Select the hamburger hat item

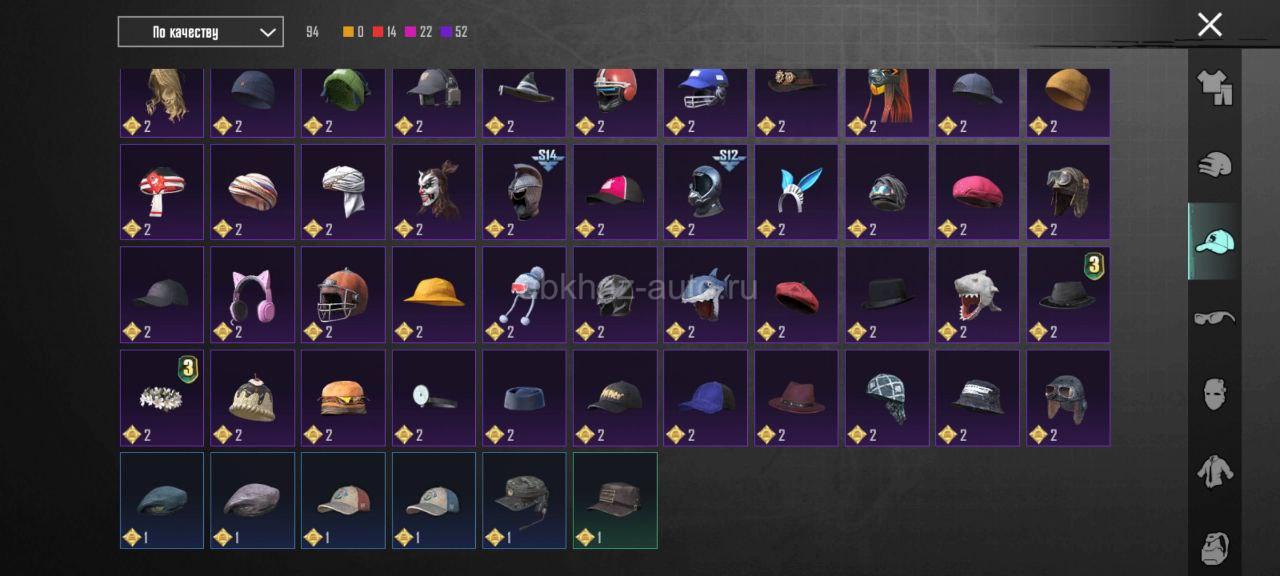pos(343,398)
